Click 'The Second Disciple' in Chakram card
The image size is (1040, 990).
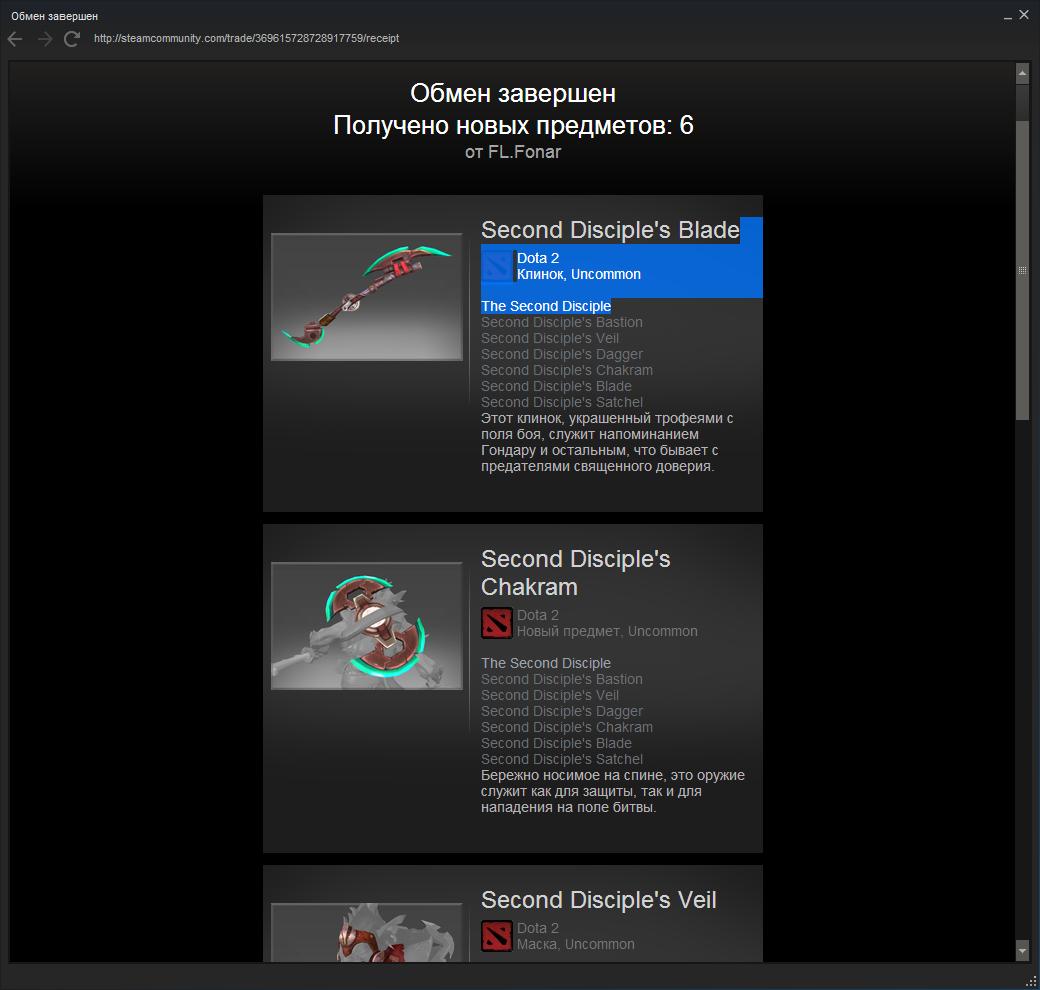546,663
